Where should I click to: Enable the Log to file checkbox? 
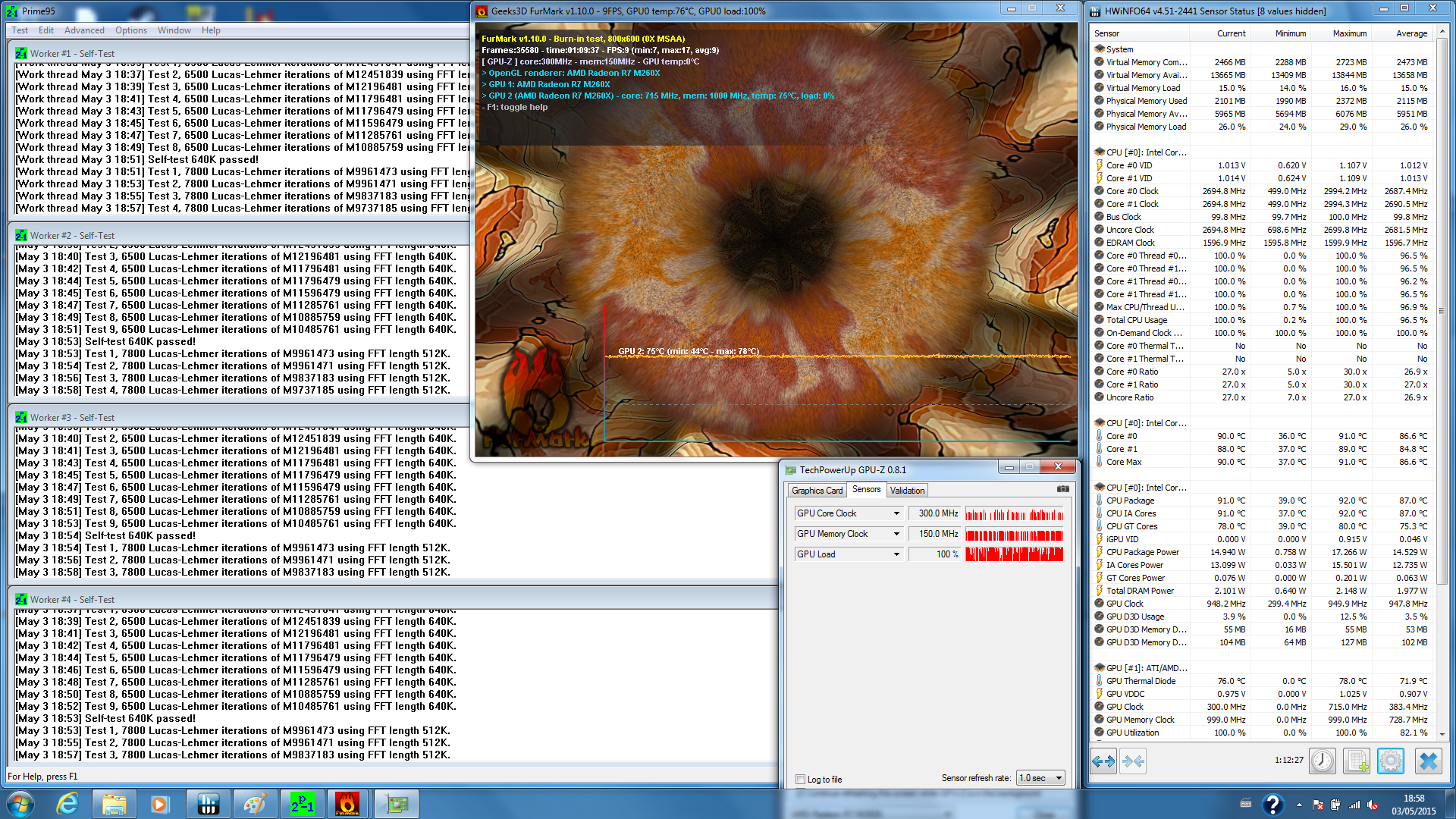click(800, 779)
